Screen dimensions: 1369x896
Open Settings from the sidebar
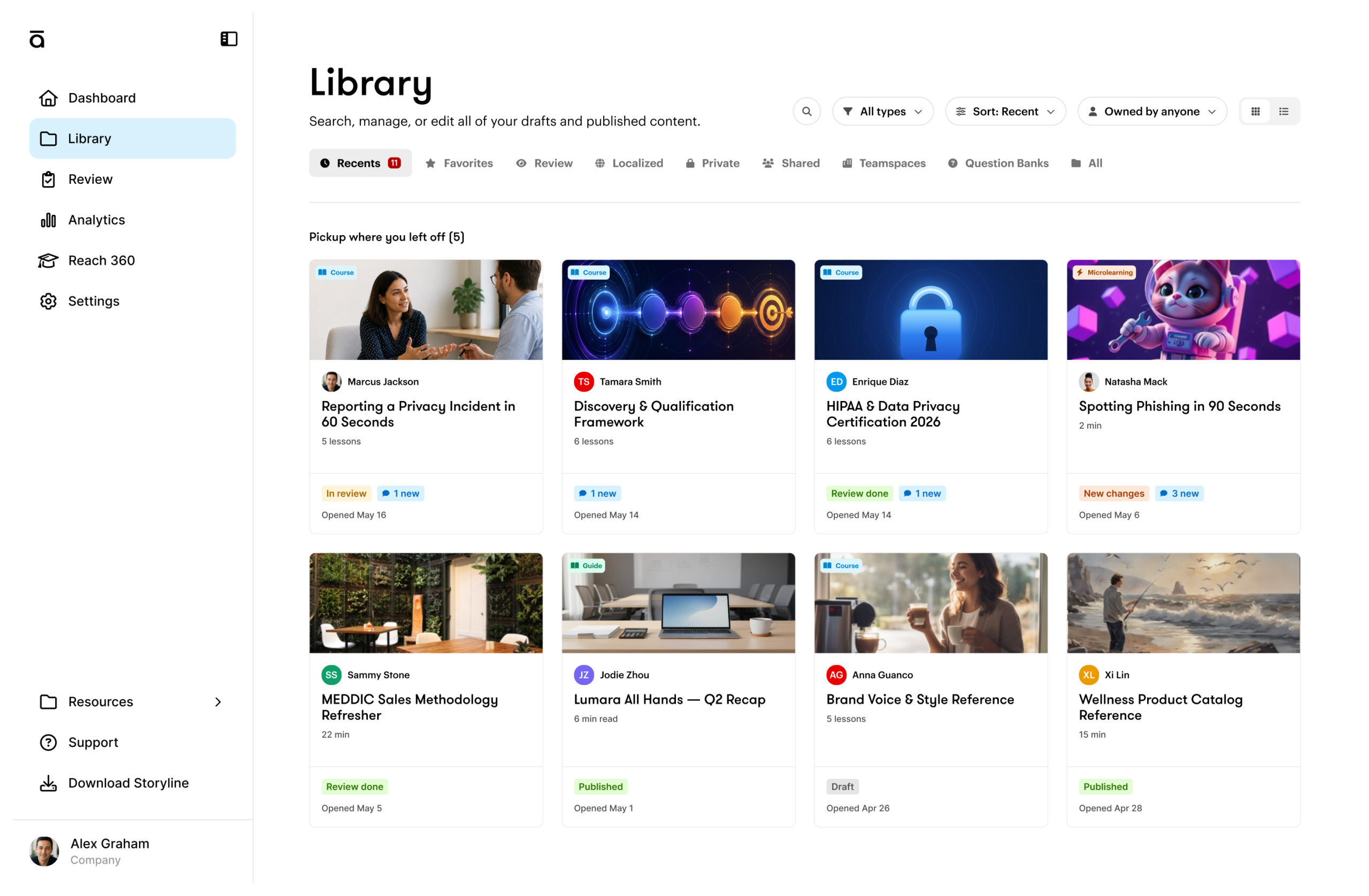pyautogui.click(x=132, y=302)
